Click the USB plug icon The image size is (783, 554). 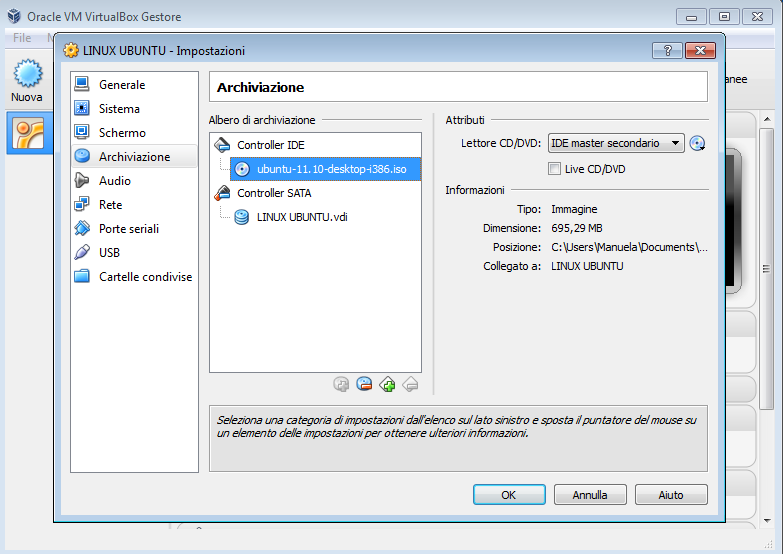[x=82, y=252]
